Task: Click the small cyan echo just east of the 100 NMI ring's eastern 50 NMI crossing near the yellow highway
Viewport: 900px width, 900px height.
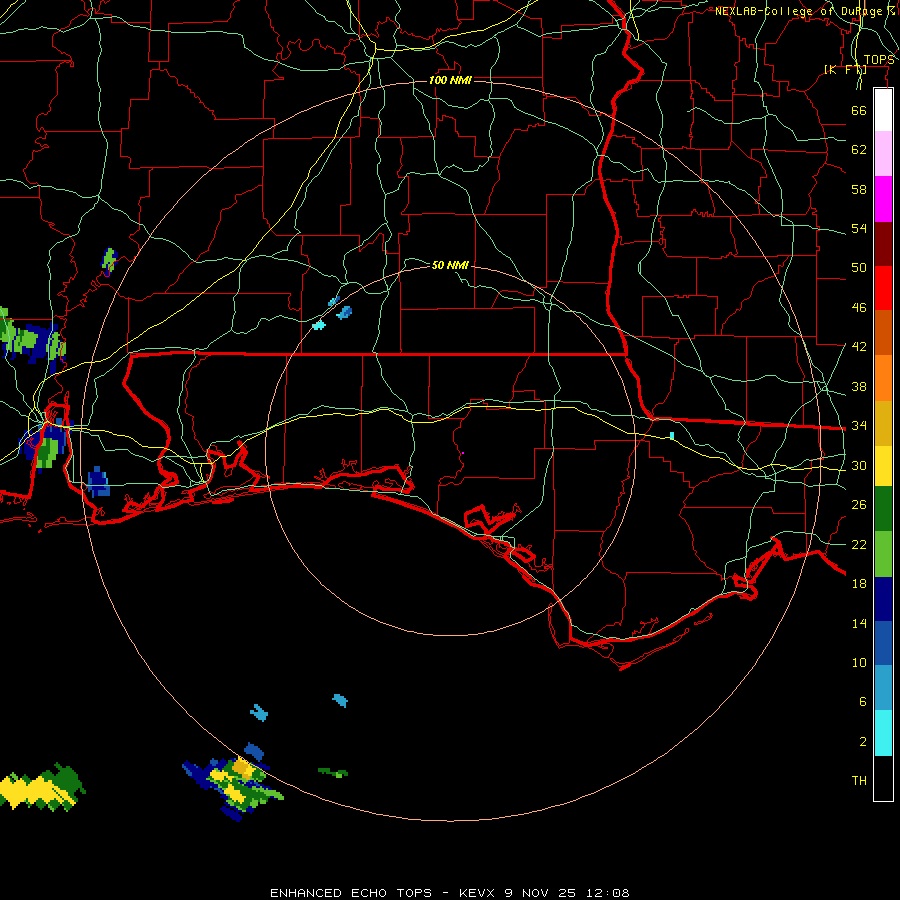Action: point(672,436)
